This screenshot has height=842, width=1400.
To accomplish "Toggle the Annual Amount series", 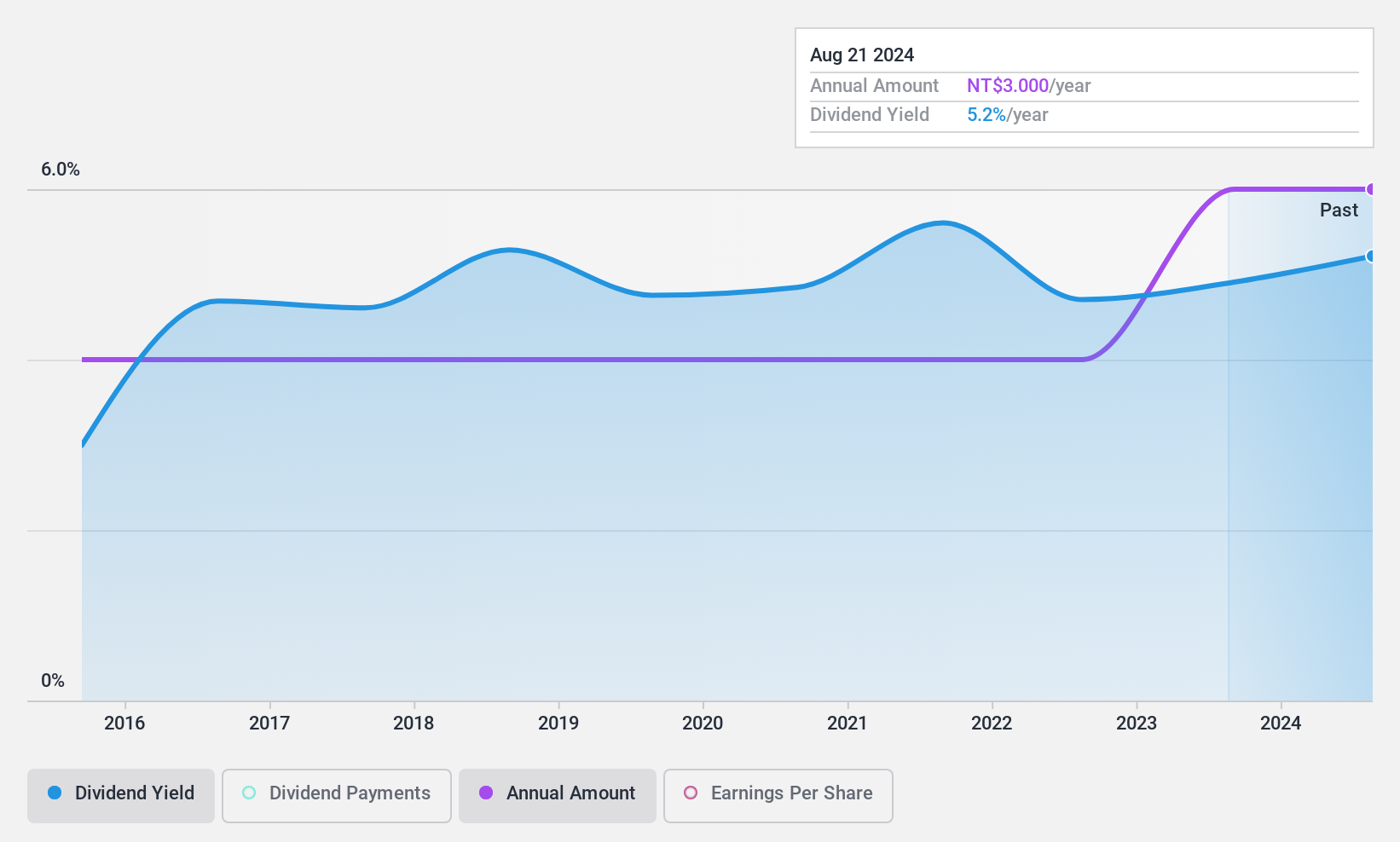I will [x=558, y=796].
